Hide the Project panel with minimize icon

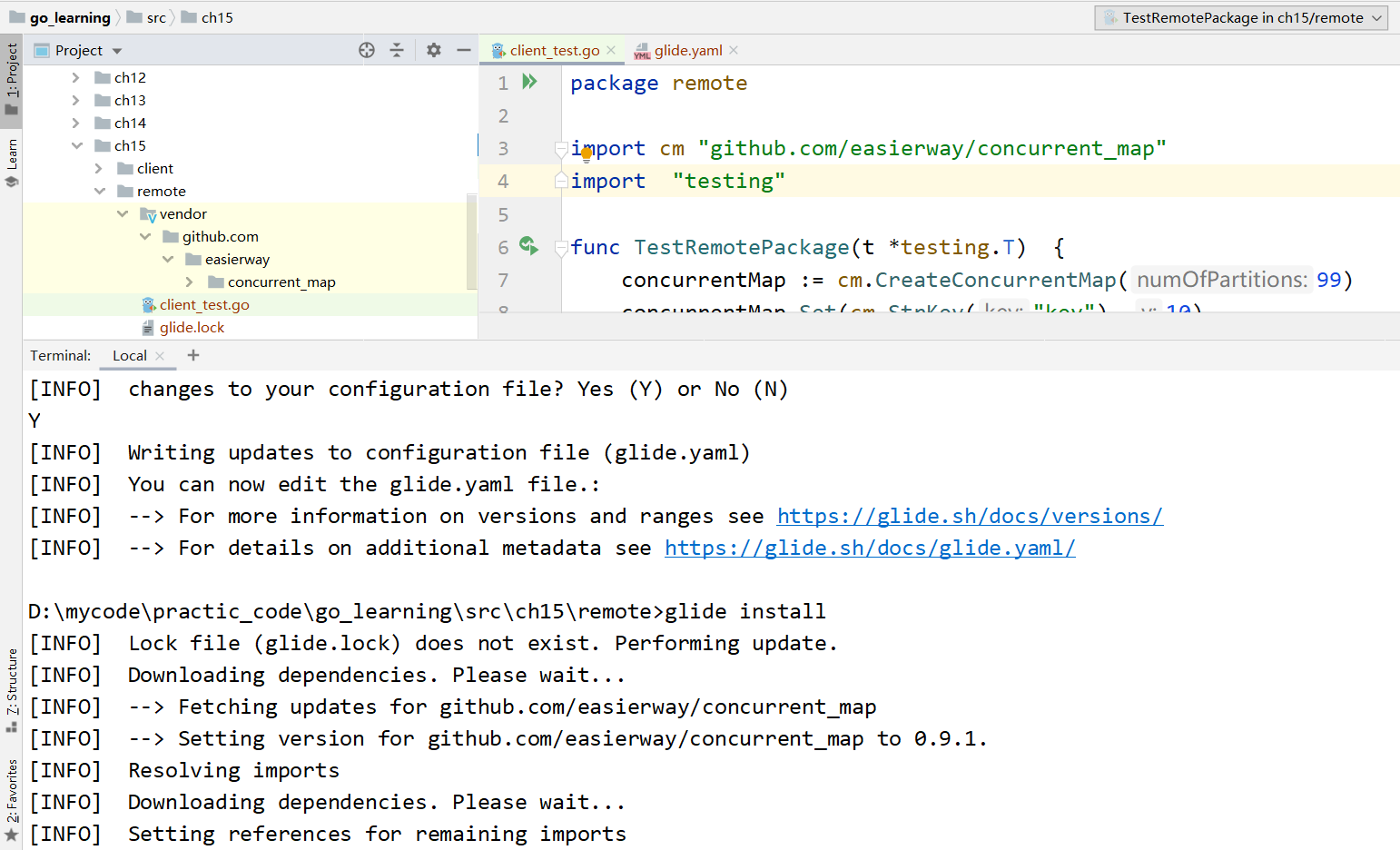(x=464, y=51)
